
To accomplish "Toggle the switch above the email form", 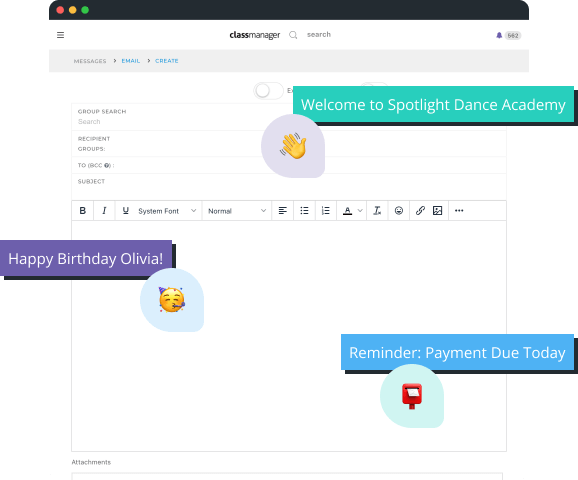I will coord(268,91).
